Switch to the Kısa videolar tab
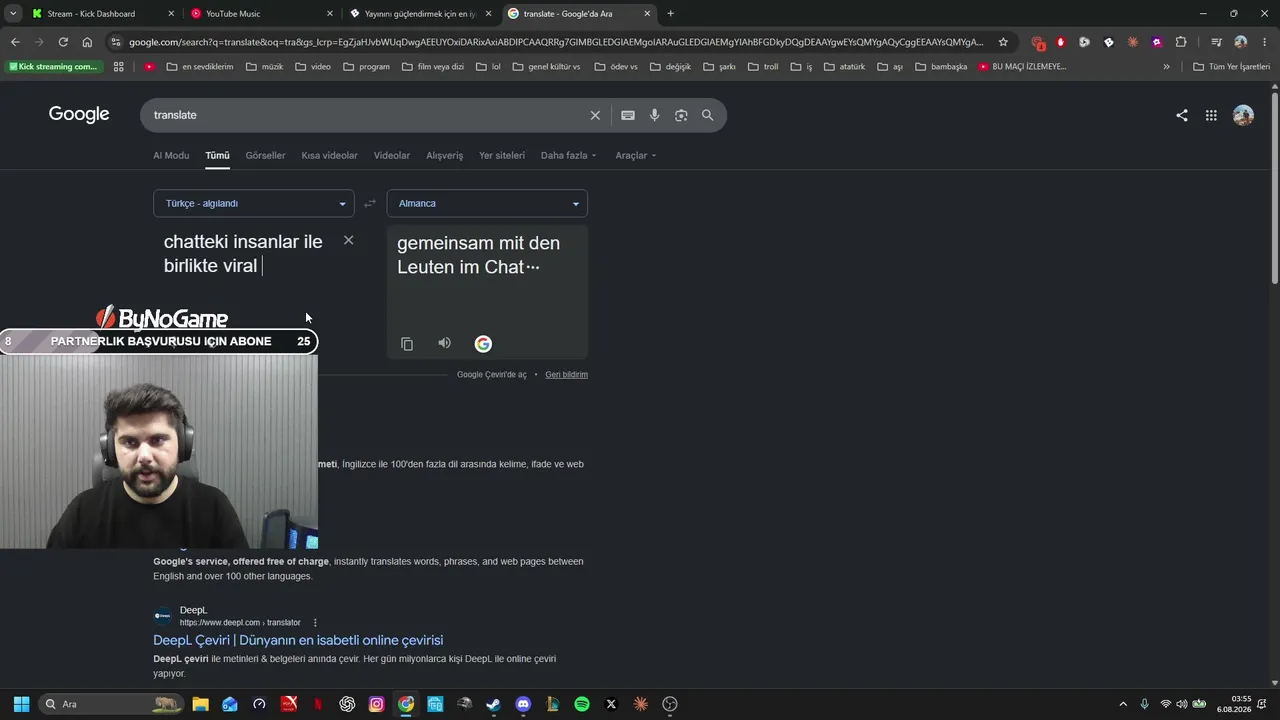The height and width of the screenshot is (720, 1280). 329,155
